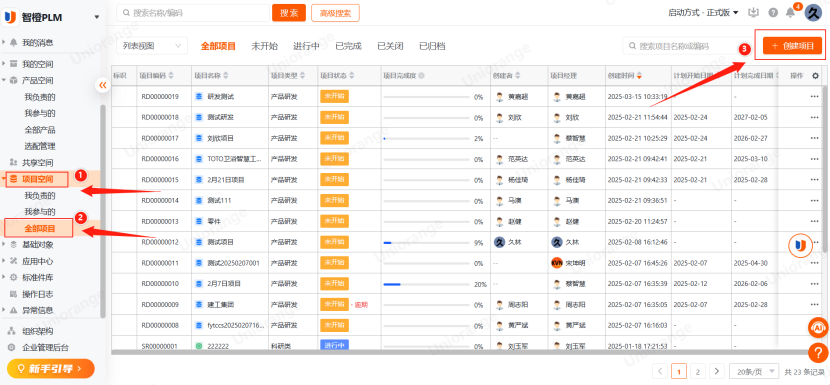Click the green project icon of 222222

(x=199, y=346)
